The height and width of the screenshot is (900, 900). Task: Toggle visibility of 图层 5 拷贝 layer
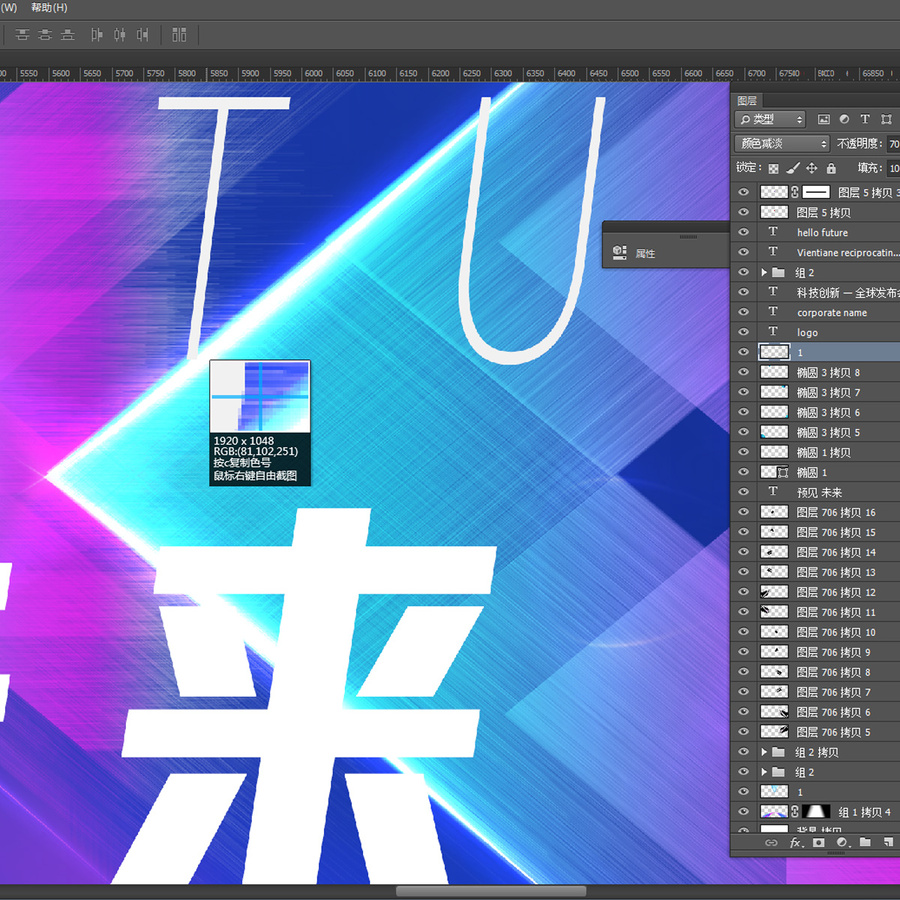click(744, 212)
